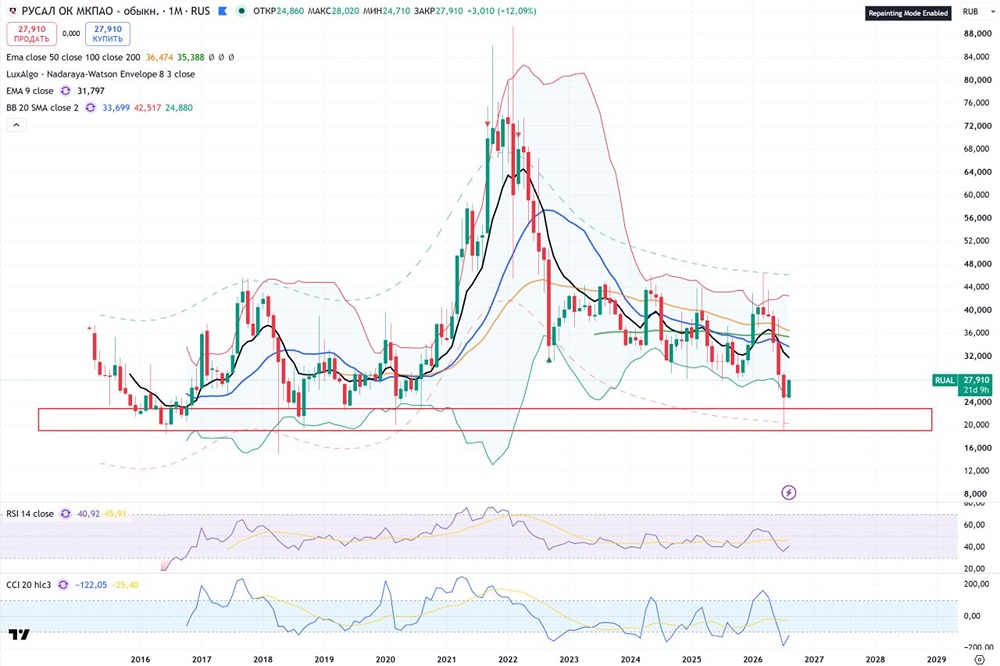
Task: Open time axis settings gear icon
Action: (980, 659)
